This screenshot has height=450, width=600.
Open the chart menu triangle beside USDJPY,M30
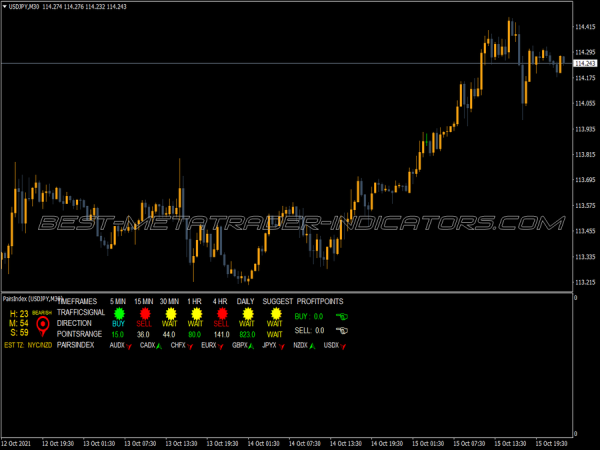coord(5,7)
